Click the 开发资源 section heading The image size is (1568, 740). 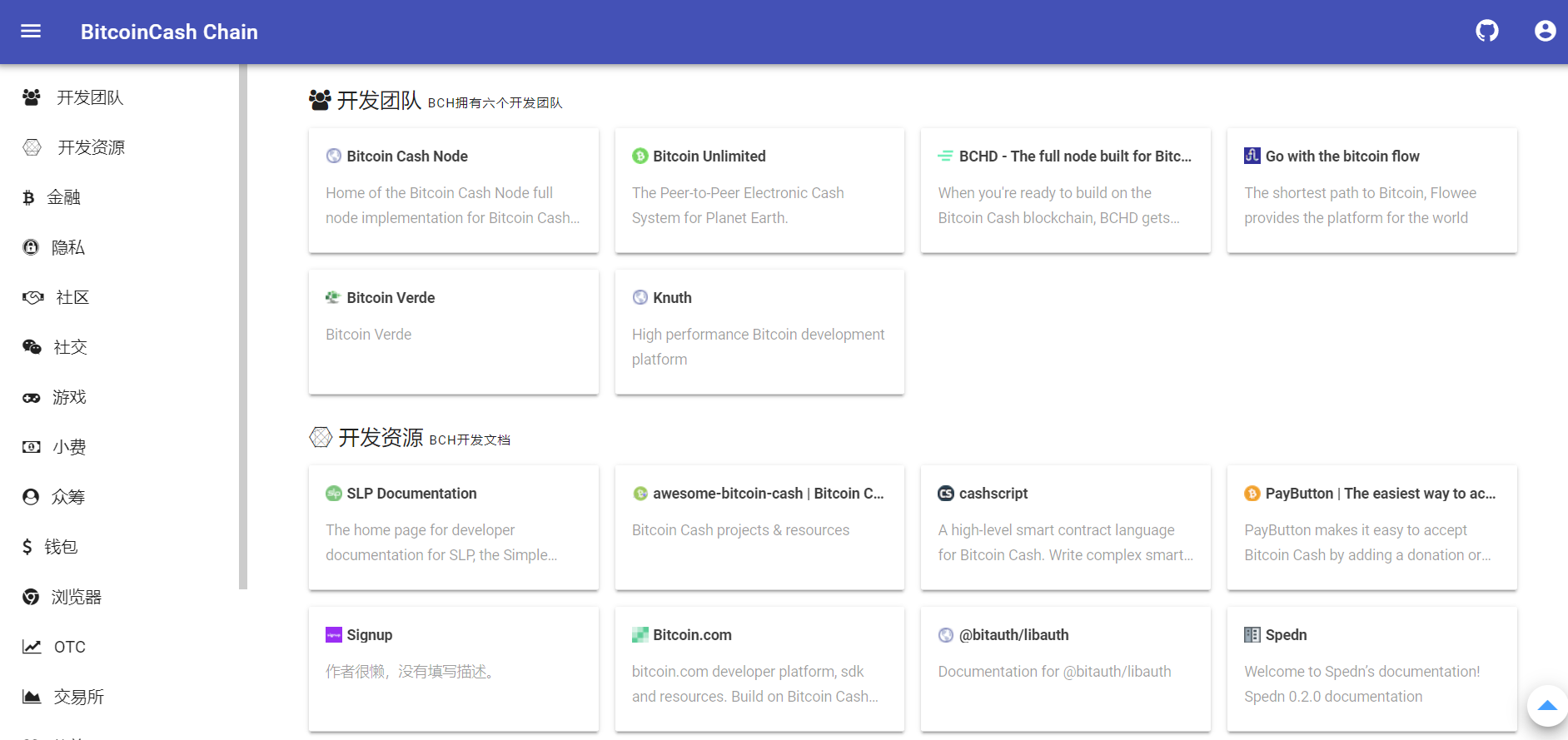(x=381, y=438)
